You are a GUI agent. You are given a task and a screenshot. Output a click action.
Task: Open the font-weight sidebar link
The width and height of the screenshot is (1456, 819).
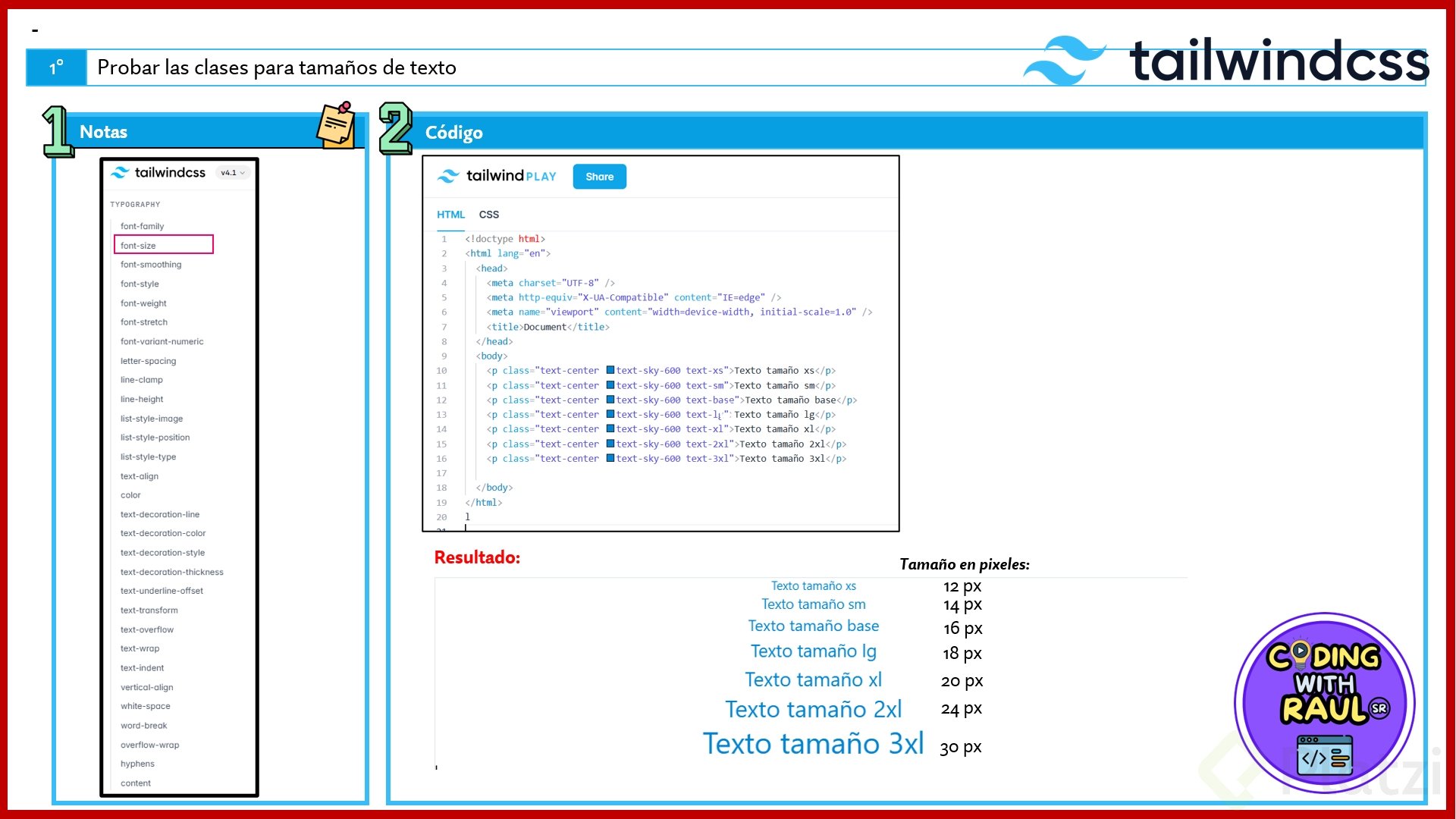coord(143,303)
